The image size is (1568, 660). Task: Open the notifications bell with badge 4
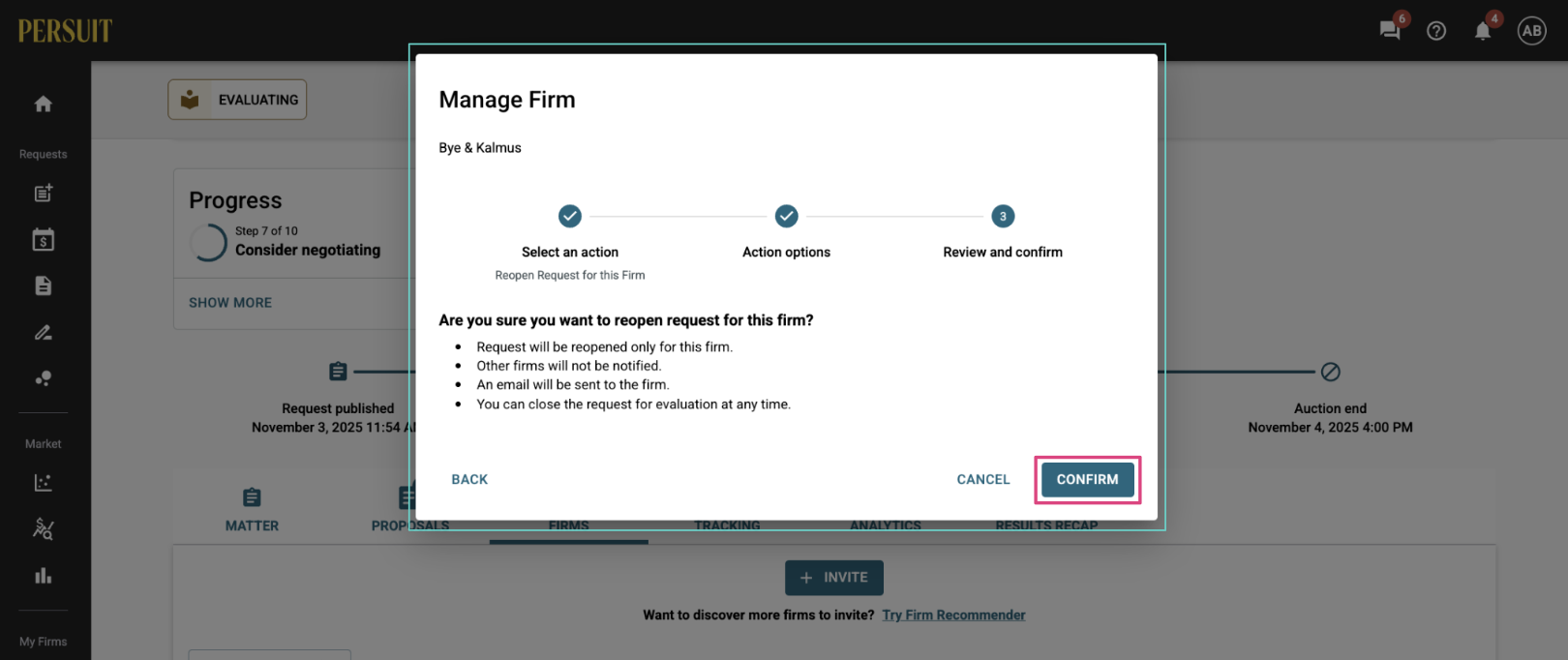tap(1483, 31)
